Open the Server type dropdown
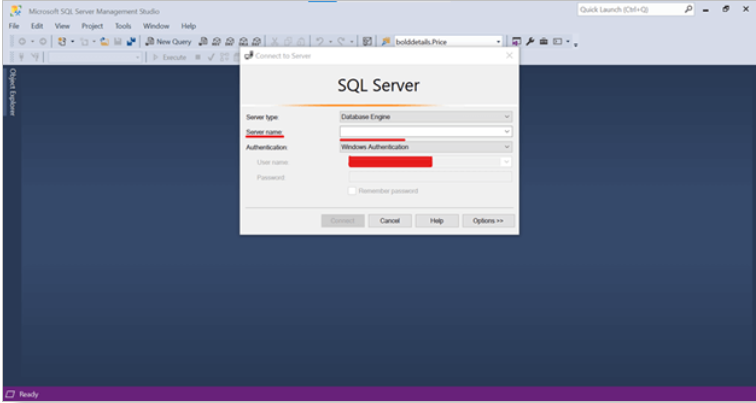This screenshot has height=403, width=756. click(507, 117)
